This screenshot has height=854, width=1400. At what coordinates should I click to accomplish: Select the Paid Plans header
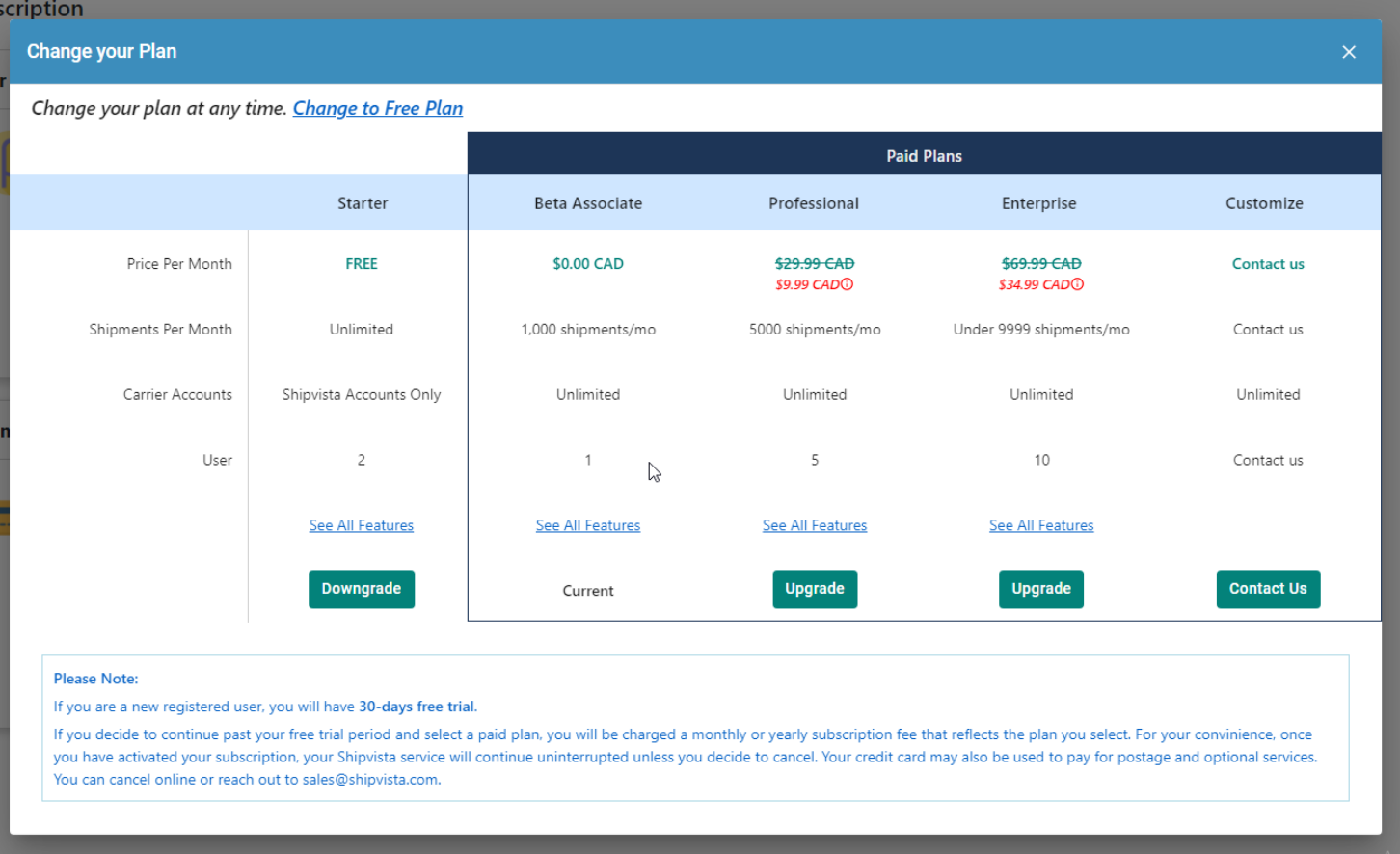click(924, 156)
